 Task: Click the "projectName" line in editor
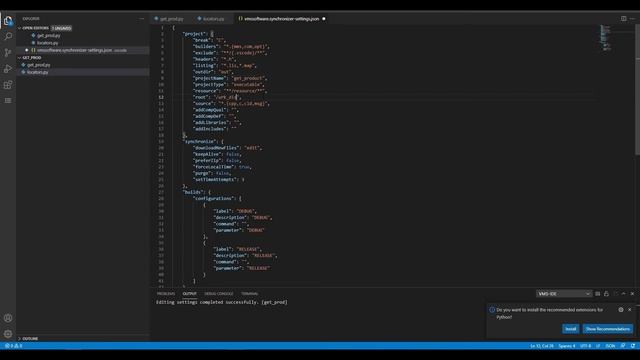(229, 78)
